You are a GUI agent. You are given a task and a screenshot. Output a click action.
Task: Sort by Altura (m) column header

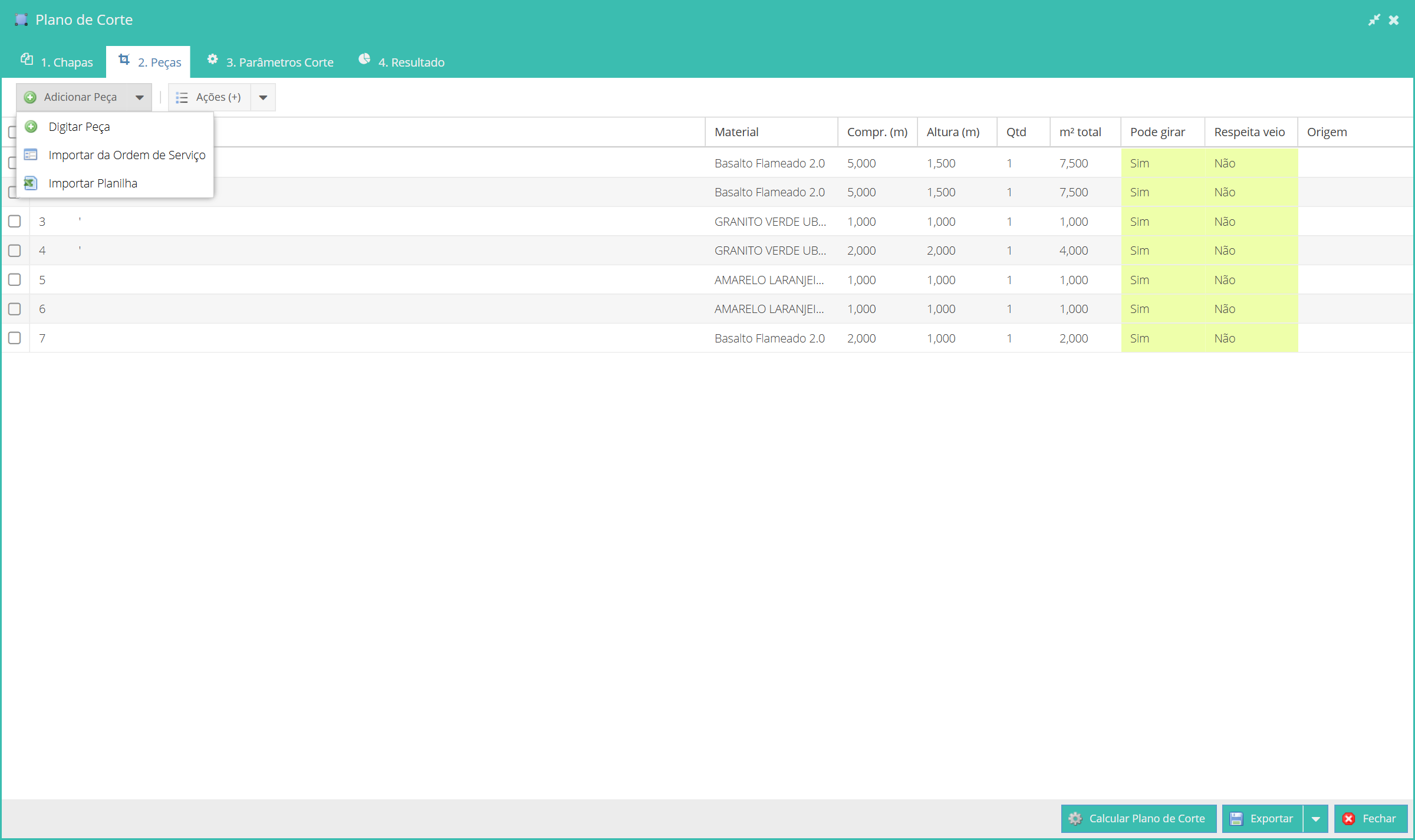point(957,132)
